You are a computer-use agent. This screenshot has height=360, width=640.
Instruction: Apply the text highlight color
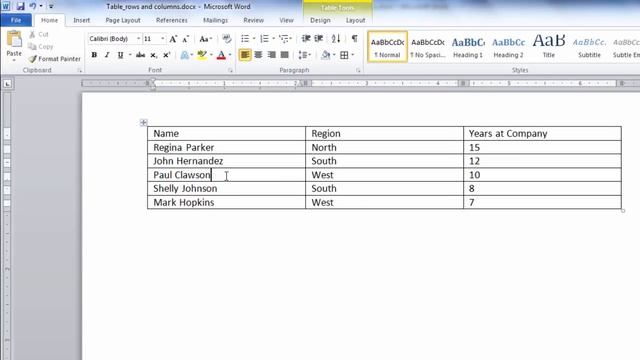202,55
